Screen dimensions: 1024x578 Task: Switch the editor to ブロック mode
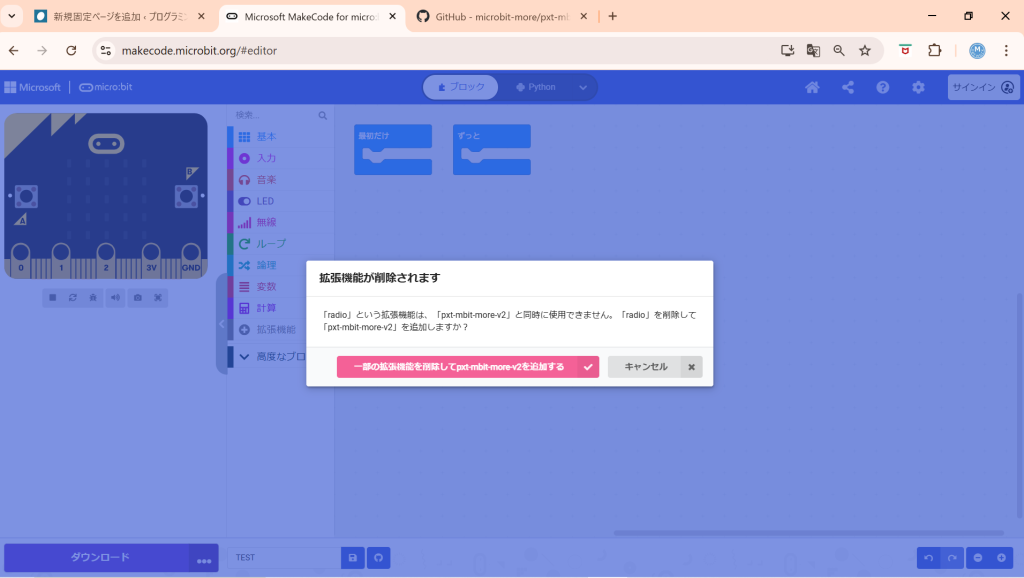[x=461, y=87]
